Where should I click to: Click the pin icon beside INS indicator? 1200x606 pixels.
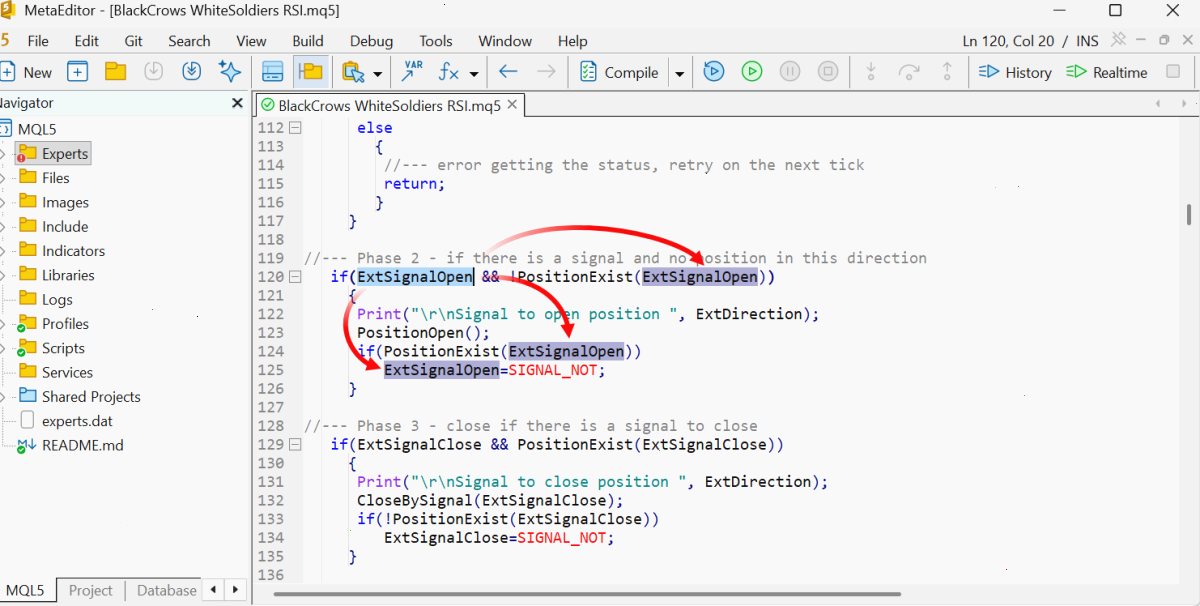1118,40
